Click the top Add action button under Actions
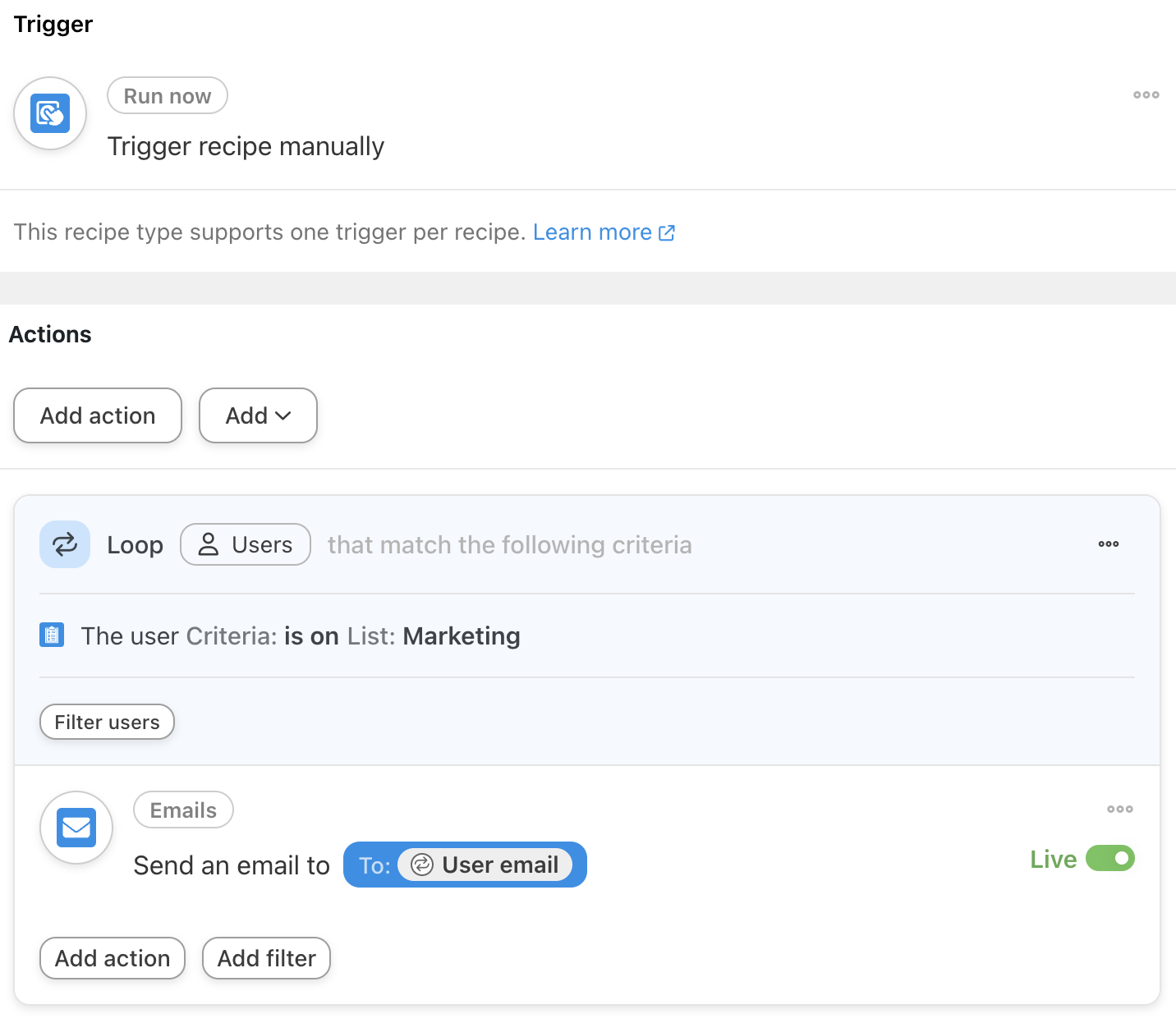Viewport: 1176px width, 1023px height. pyautogui.click(x=98, y=415)
